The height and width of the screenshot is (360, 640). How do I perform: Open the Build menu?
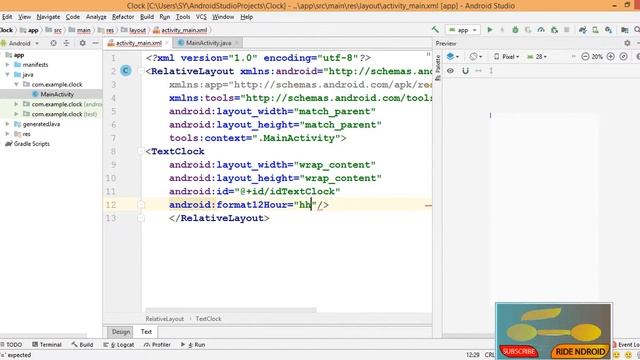pyautogui.click(x=147, y=17)
